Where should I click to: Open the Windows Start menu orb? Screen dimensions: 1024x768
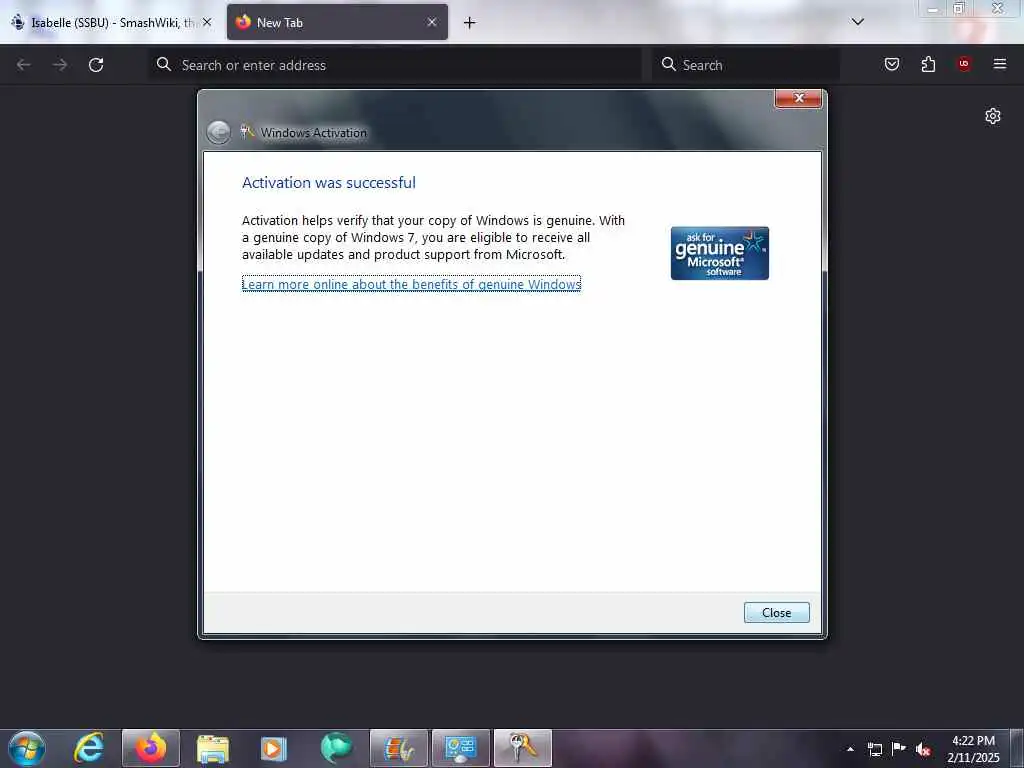tap(27, 748)
